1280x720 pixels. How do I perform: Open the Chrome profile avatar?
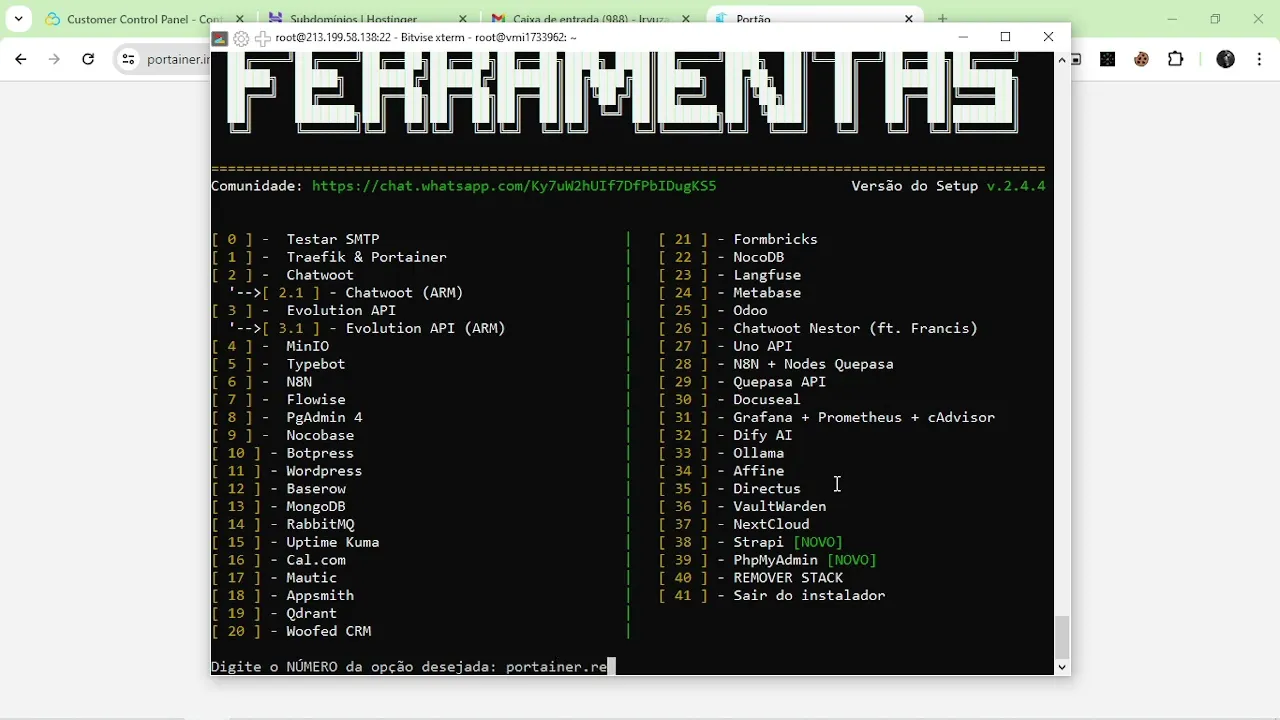(1226, 59)
